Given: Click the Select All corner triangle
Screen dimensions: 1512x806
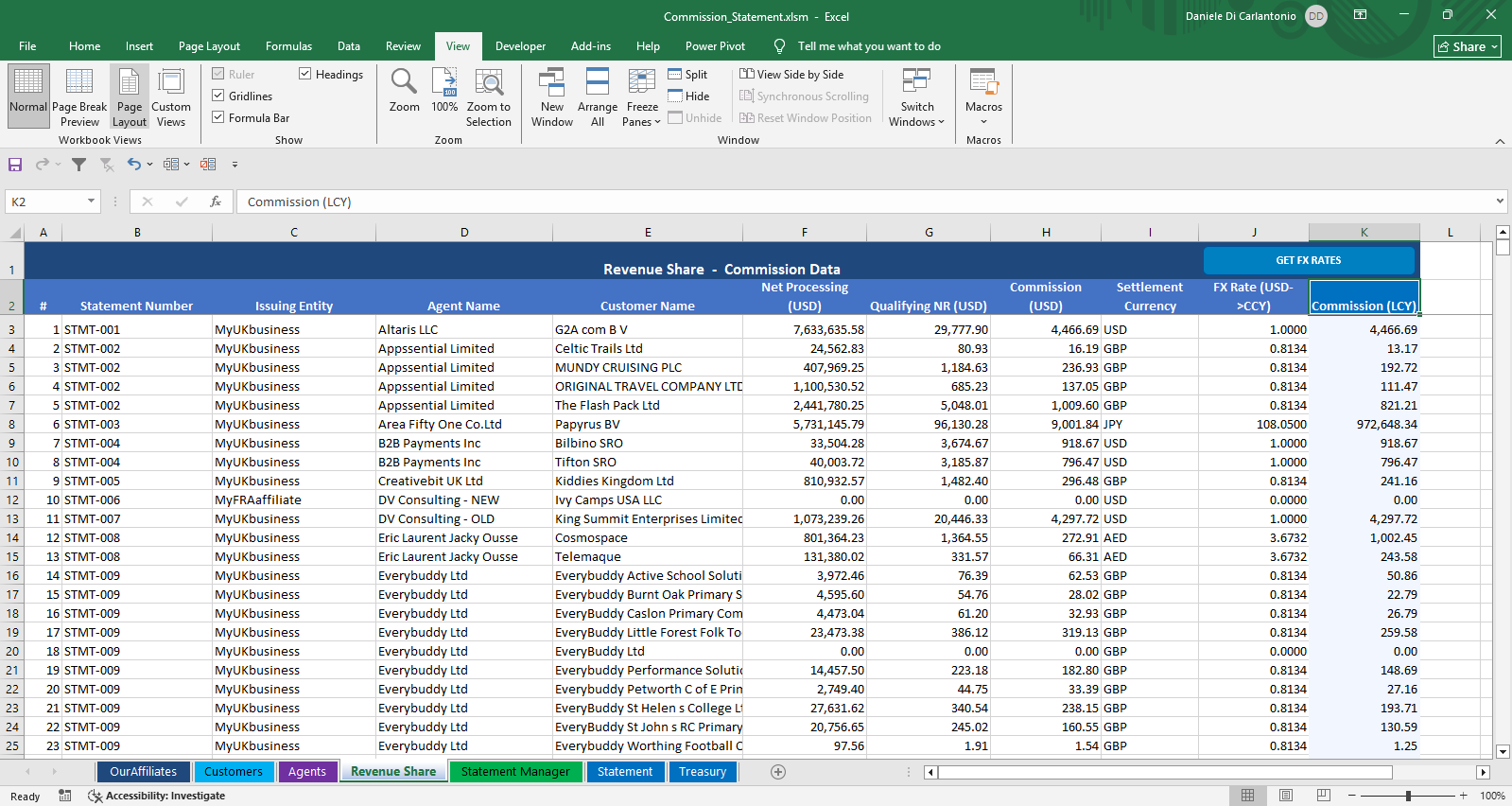Looking at the screenshot, I should click(x=15, y=233).
